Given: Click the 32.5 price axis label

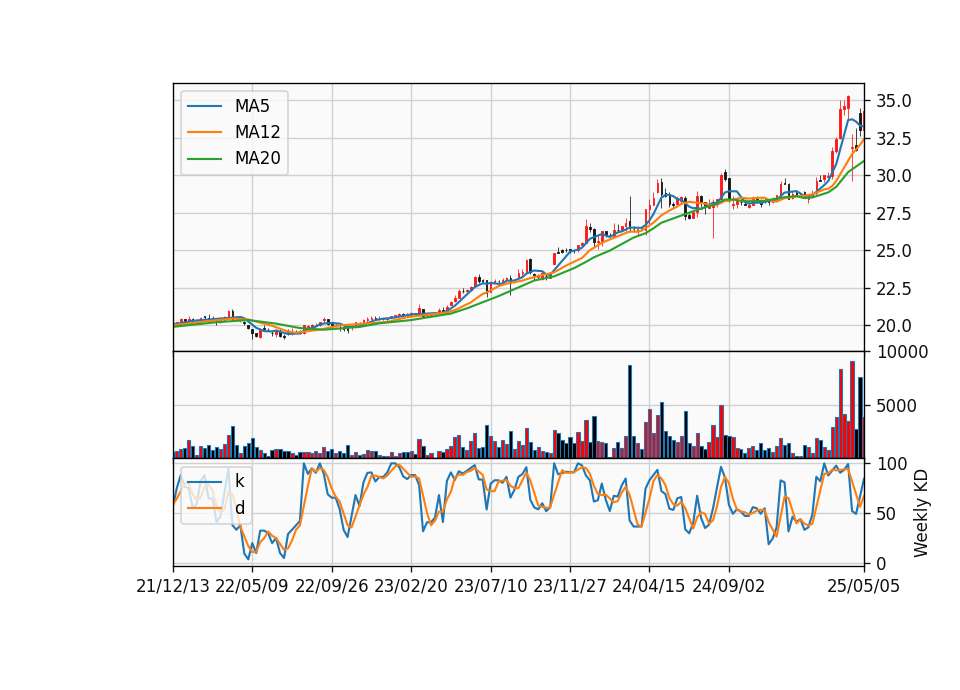Looking at the screenshot, I should tap(893, 139).
